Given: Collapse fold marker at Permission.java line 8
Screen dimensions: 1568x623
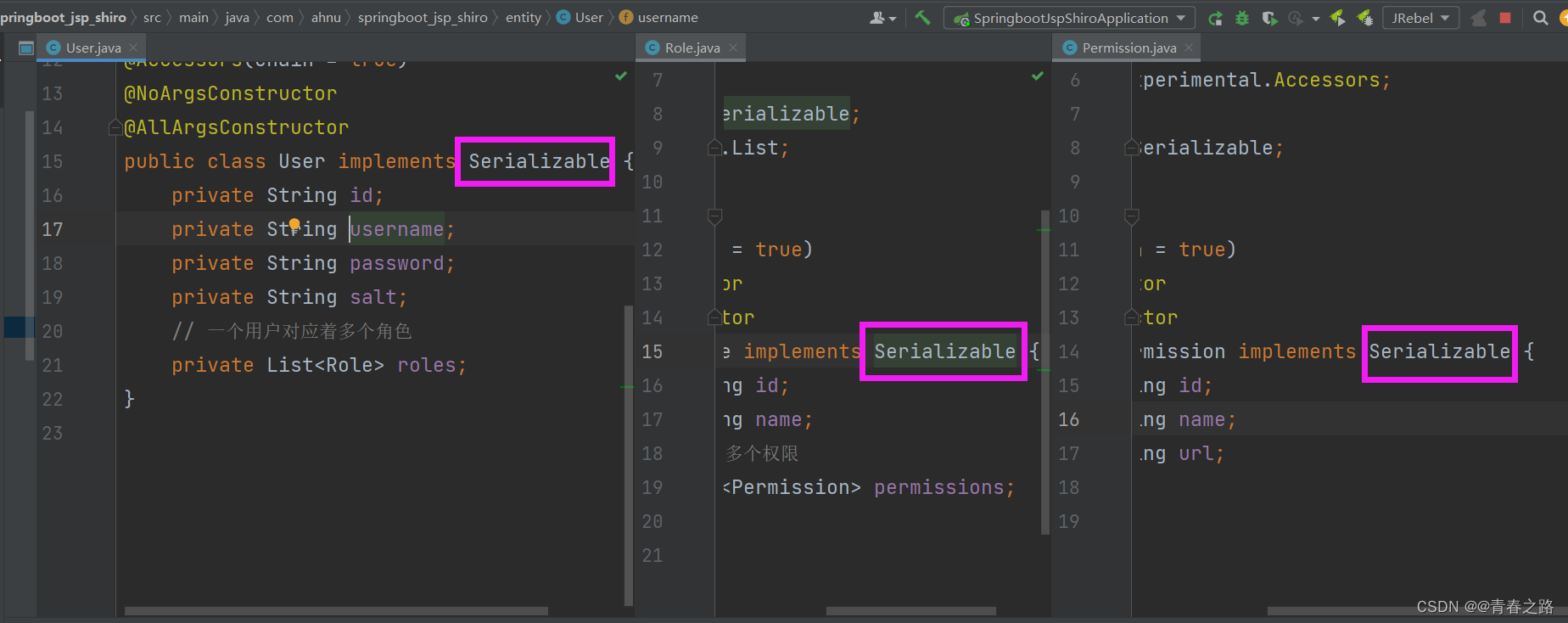Looking at the screenshot, I should [1131, 148].
